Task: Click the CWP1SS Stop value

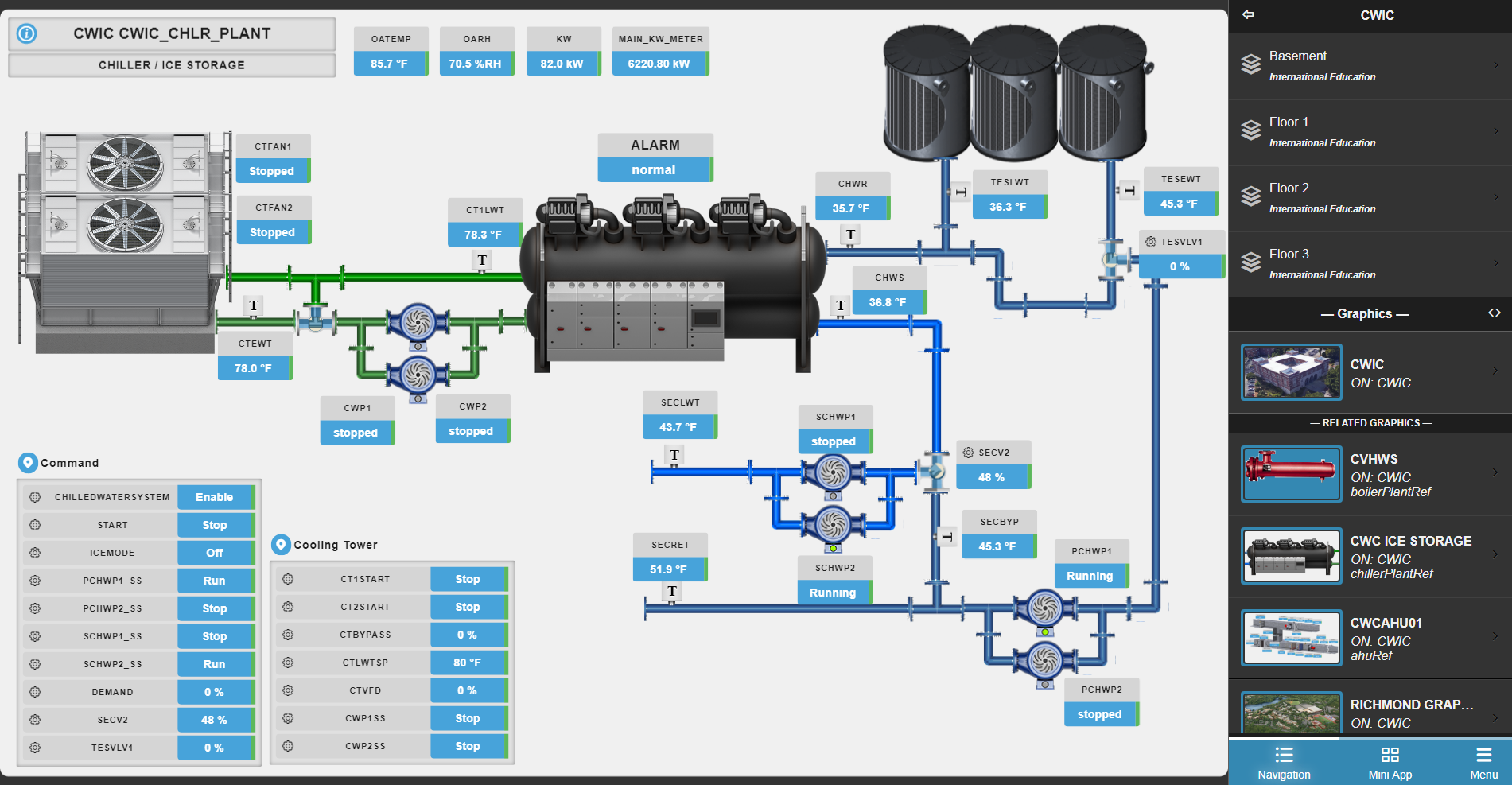Action: (468, 718)
